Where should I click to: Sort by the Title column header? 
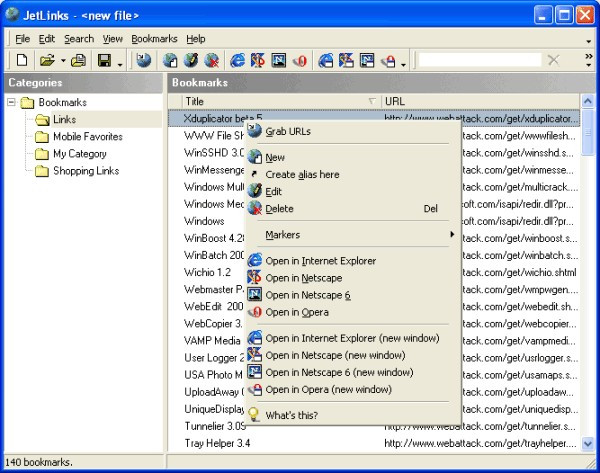point(282,101)
